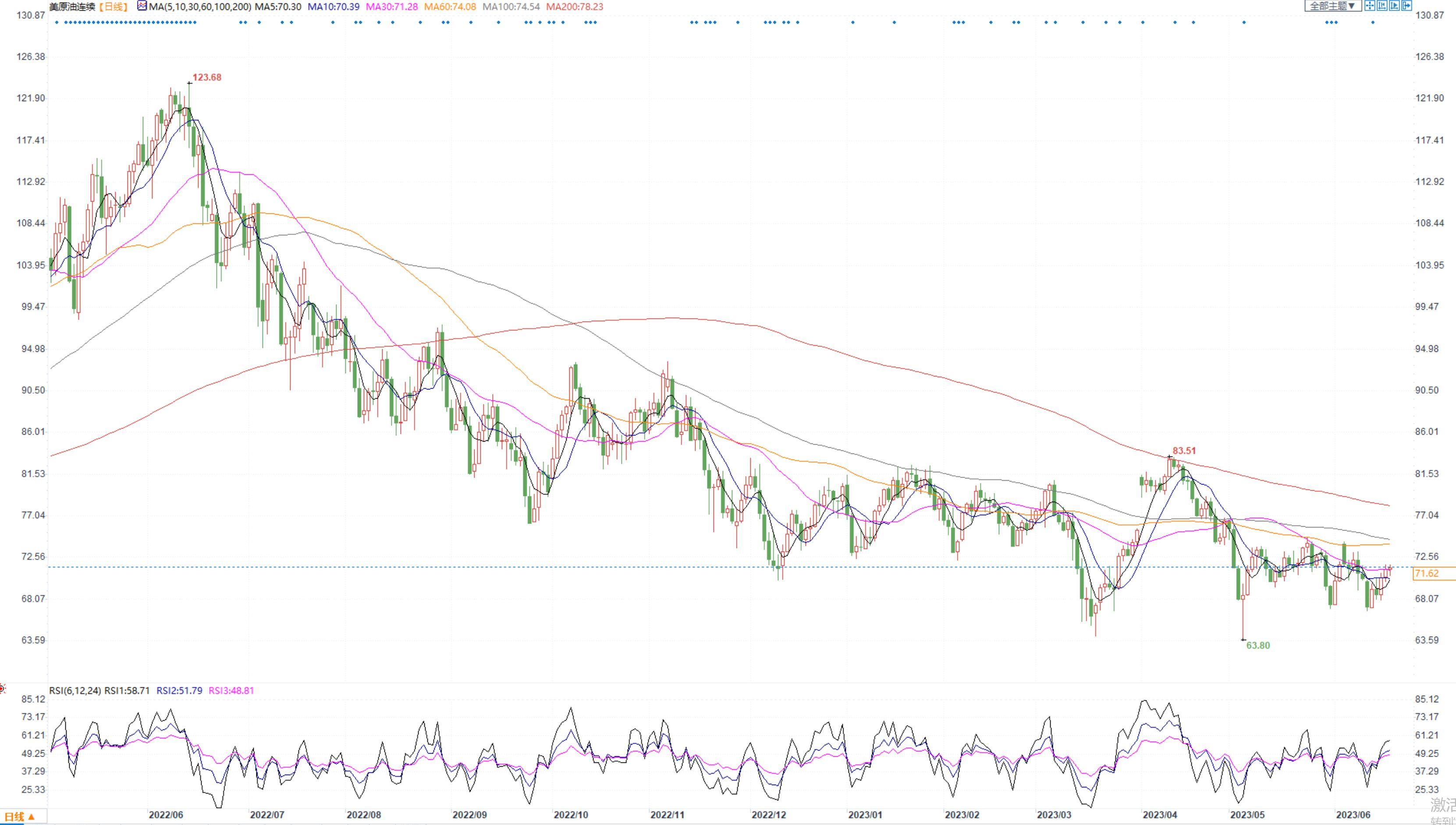Click the MA(5,10,30,60,100,200) indicator label
The height and width of the screenshot is (825, 1456).
coord(200,7)
